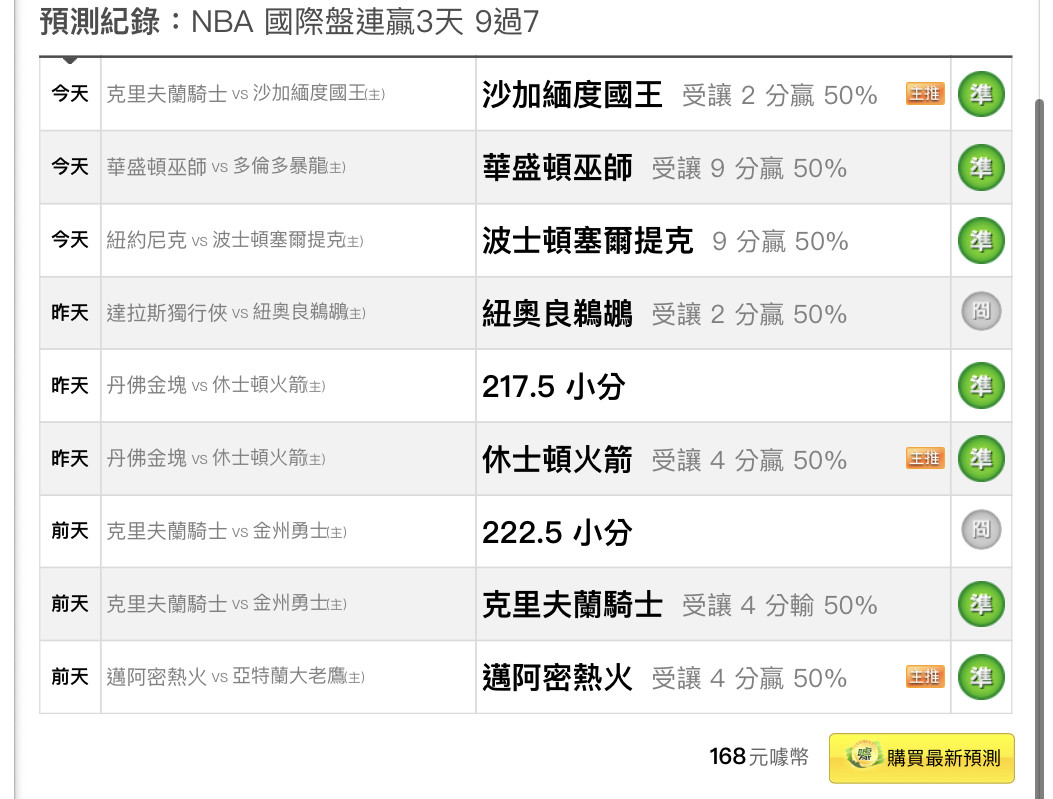Open 克里夫蘭騎士 vs 沙加緬度國王 matchup
Screen dimensions: 1053x799
246,94
